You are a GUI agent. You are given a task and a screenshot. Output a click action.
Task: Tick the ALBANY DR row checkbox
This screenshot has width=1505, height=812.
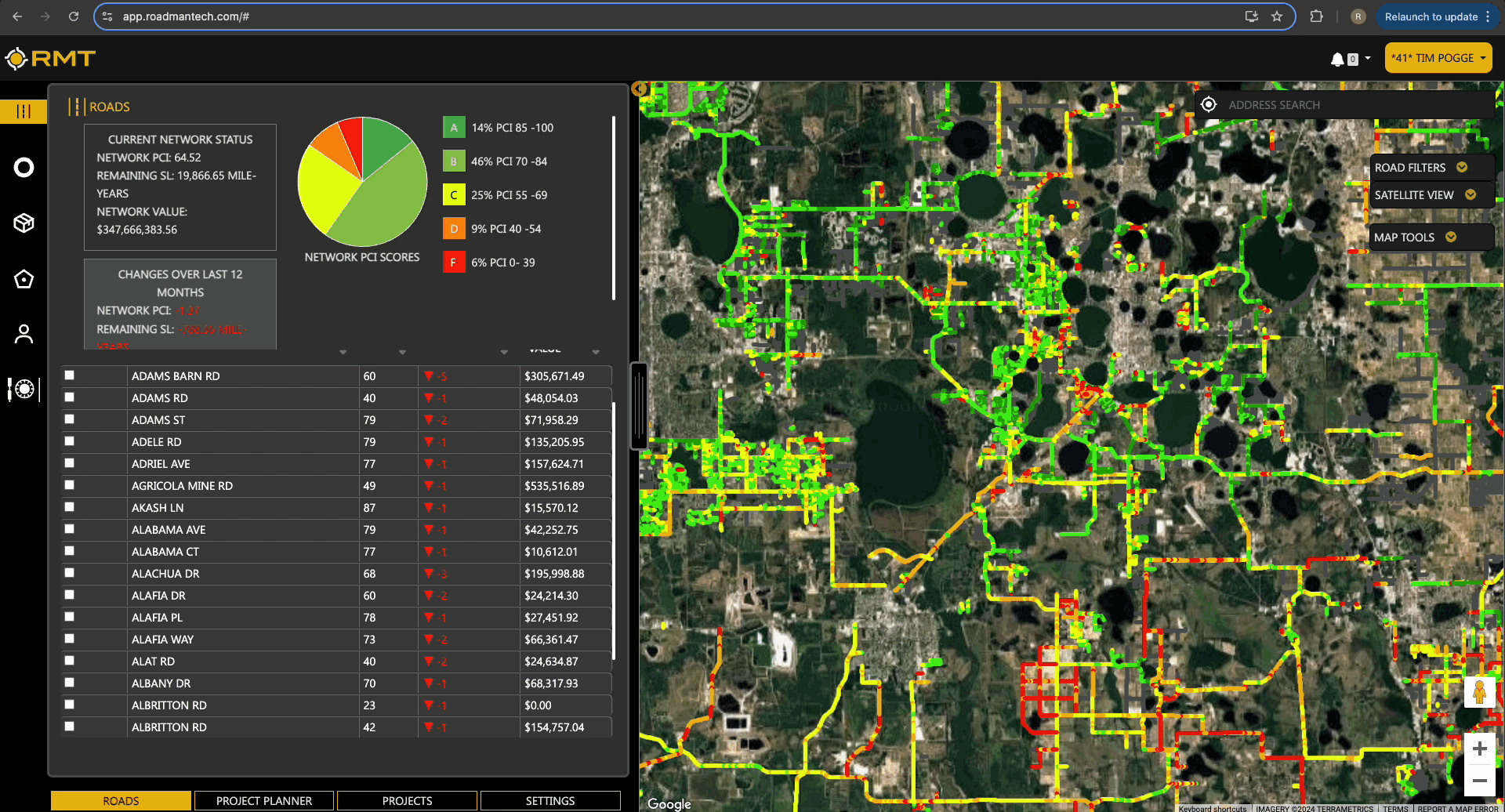point(70,683)
